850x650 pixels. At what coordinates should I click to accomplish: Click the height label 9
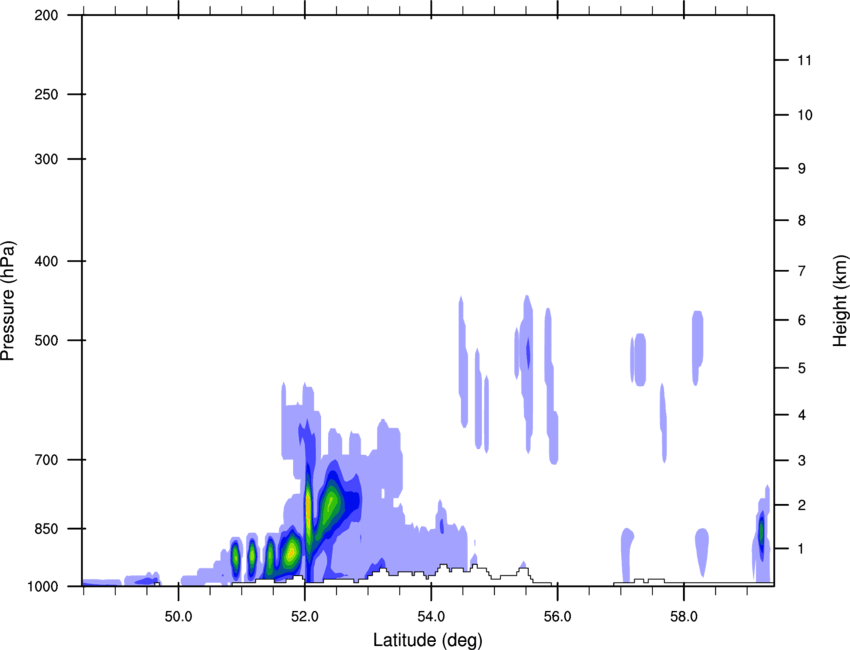802,169
